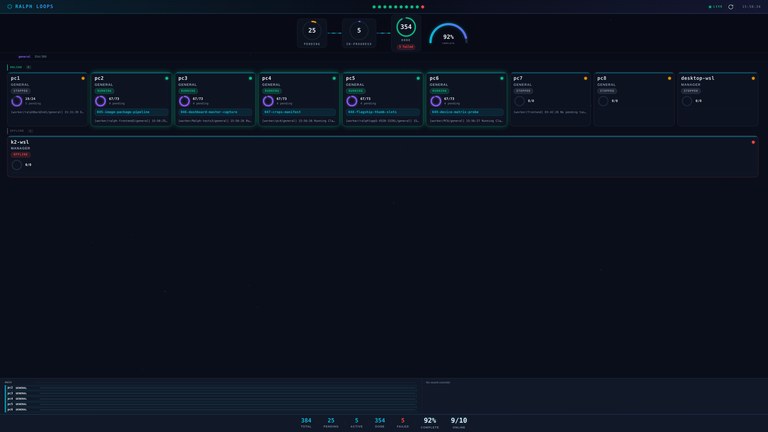Image resolution: width=768 pixels, height=432 pixels.
Task: Open pc6 device-matrix-probe task chip
Action: 466,112
